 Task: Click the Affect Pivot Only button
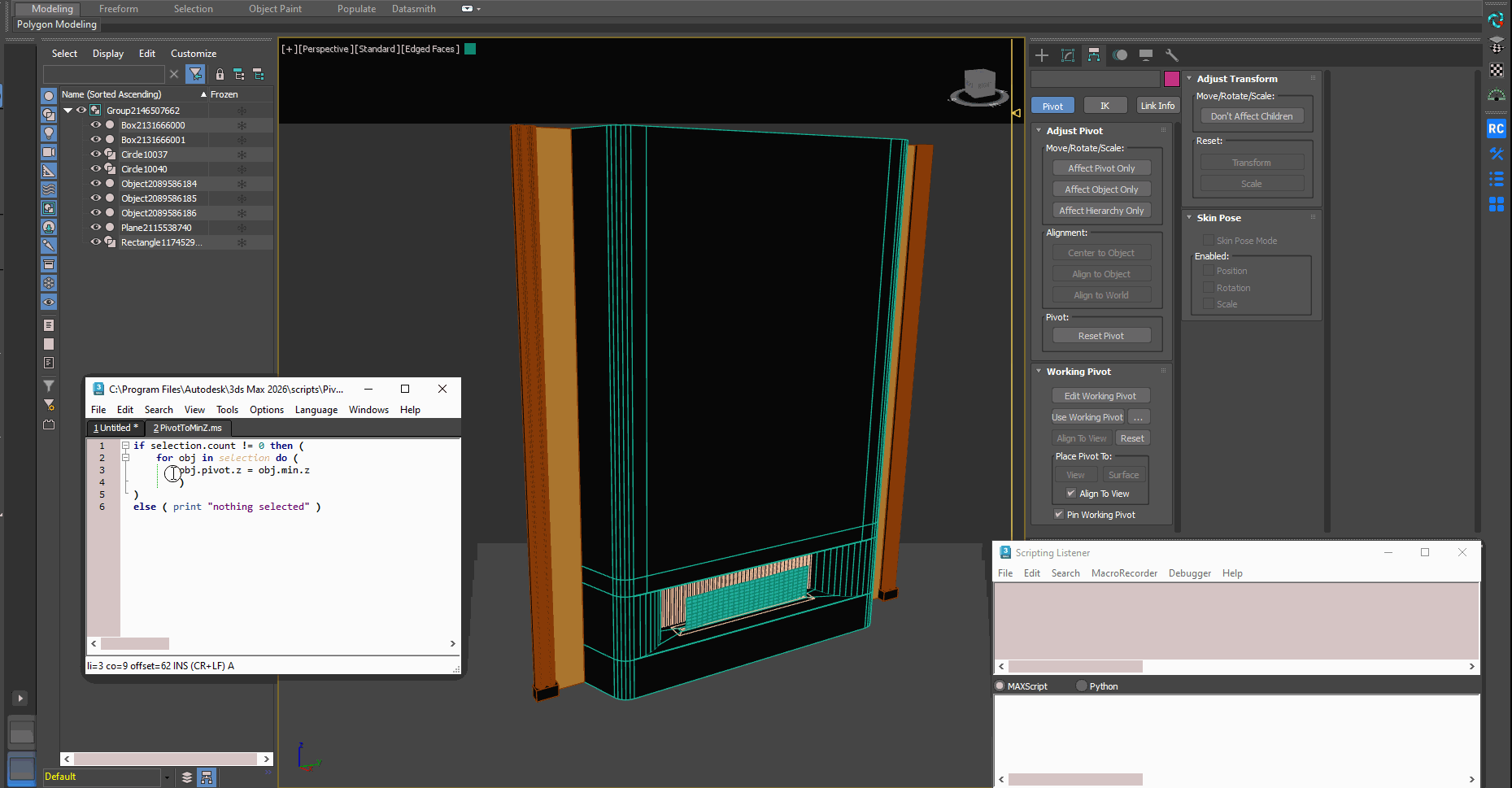point(1101,168)
